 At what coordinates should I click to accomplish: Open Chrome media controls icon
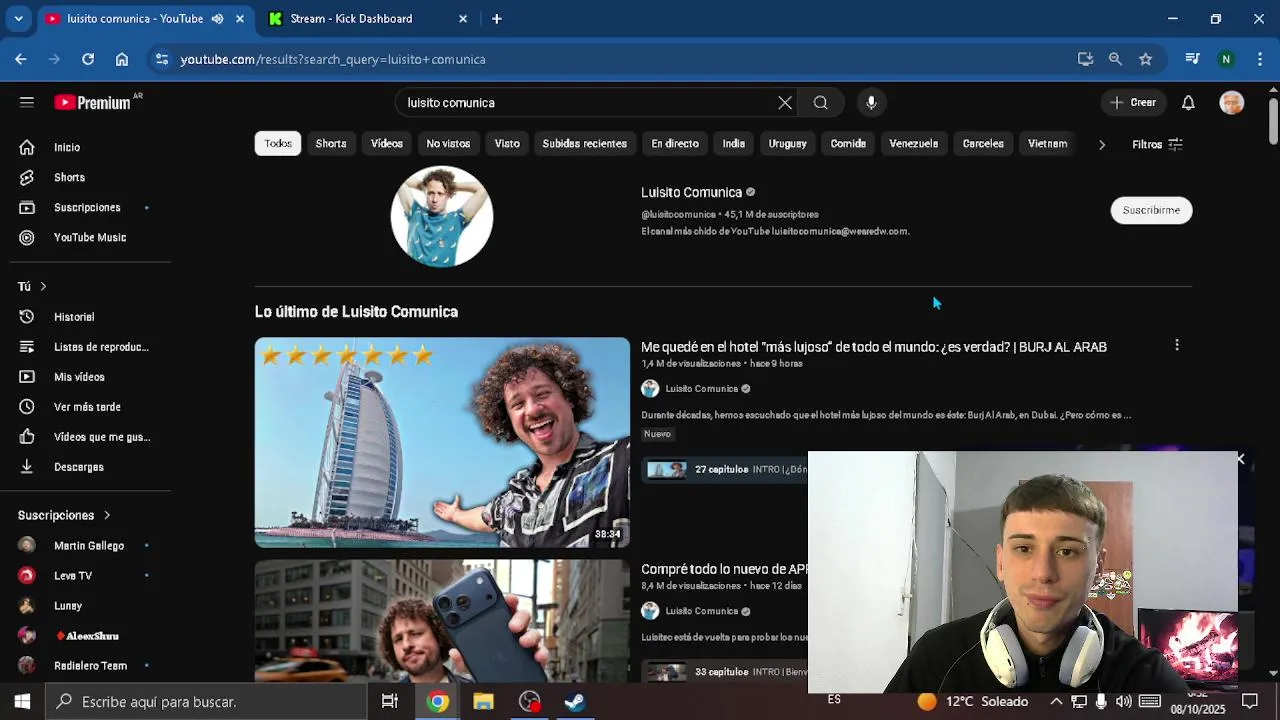pos(1192,59)
